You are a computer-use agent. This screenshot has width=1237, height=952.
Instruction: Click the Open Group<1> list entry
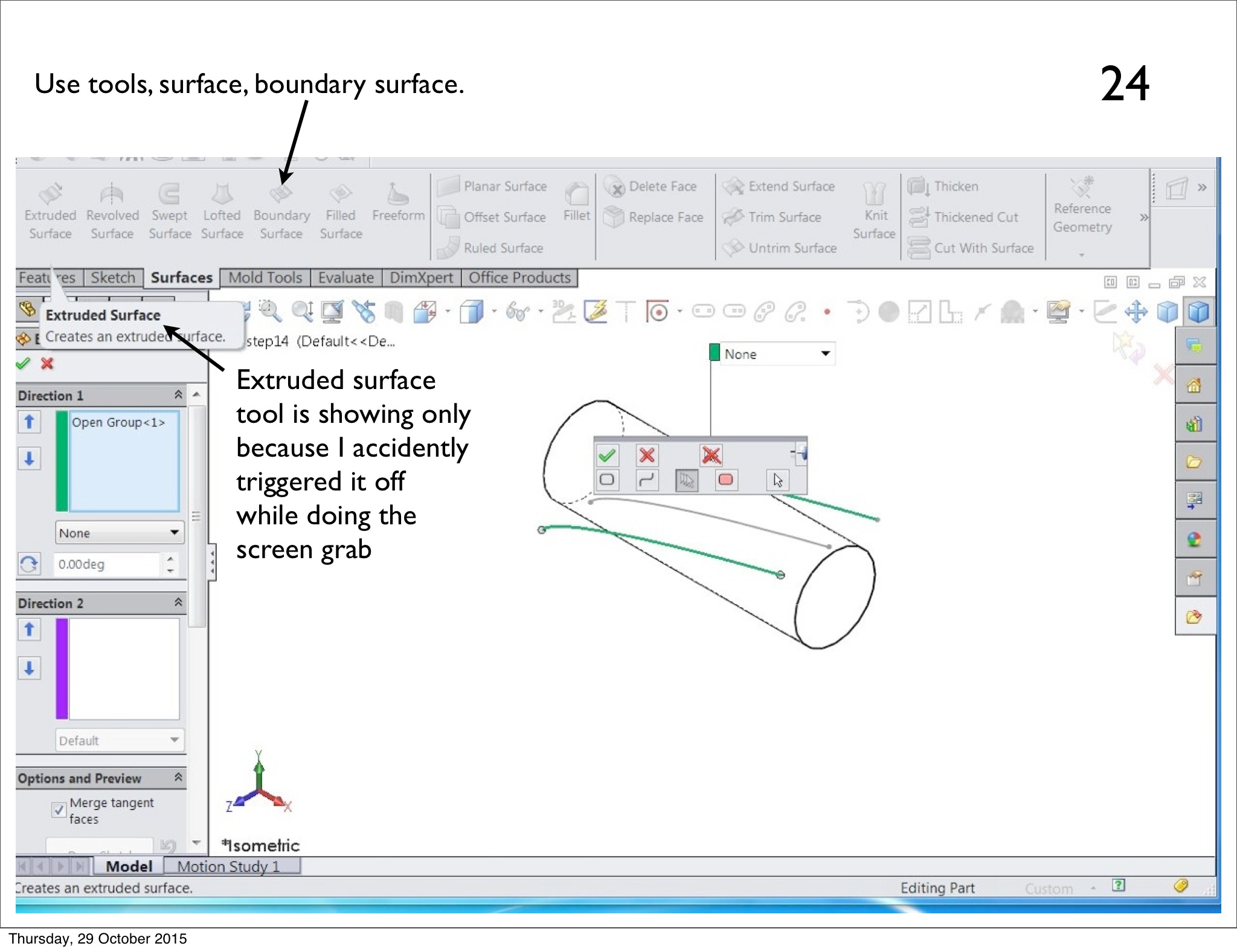click(118, 423)
